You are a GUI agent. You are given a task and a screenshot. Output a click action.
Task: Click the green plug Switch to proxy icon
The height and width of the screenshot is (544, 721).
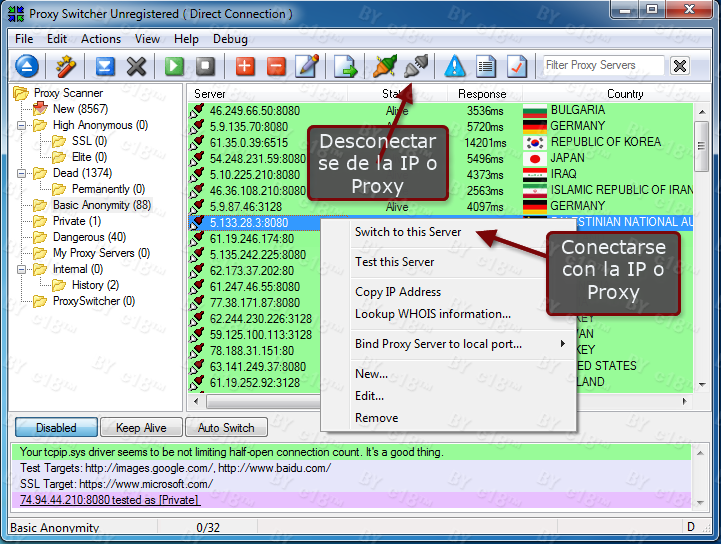coord(385,67)
